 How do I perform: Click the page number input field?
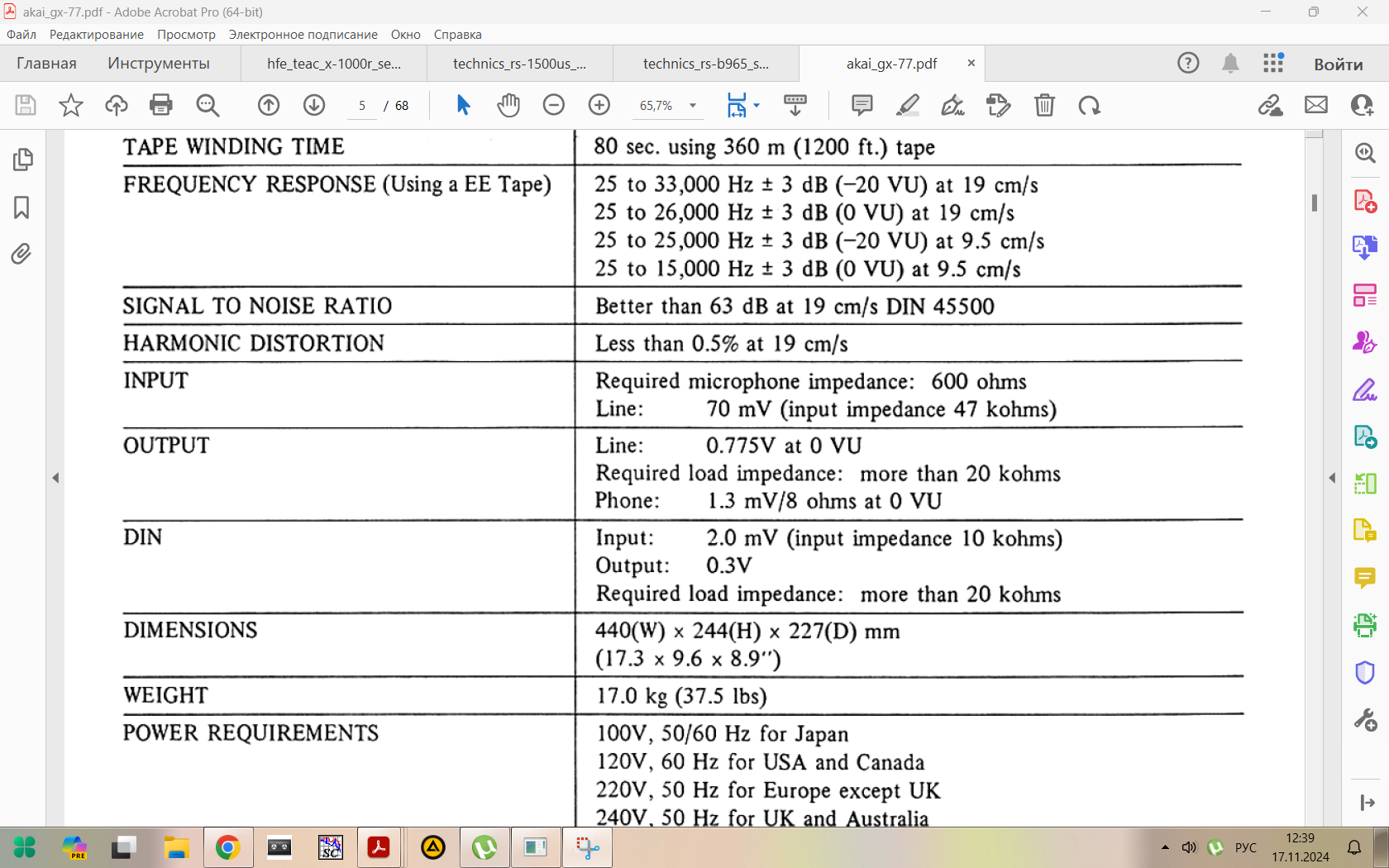[362, 106]
